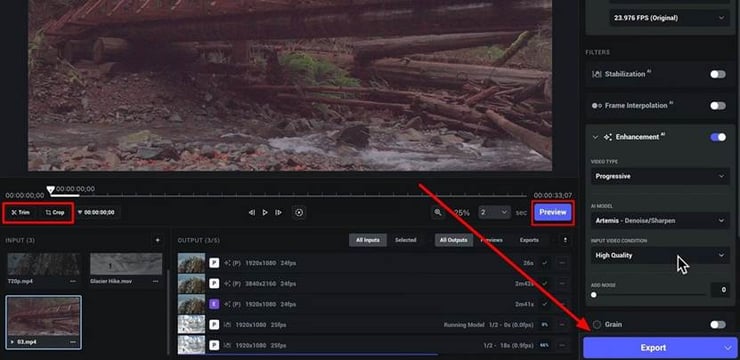Click the zoom magnifier icon

[438, 213]
